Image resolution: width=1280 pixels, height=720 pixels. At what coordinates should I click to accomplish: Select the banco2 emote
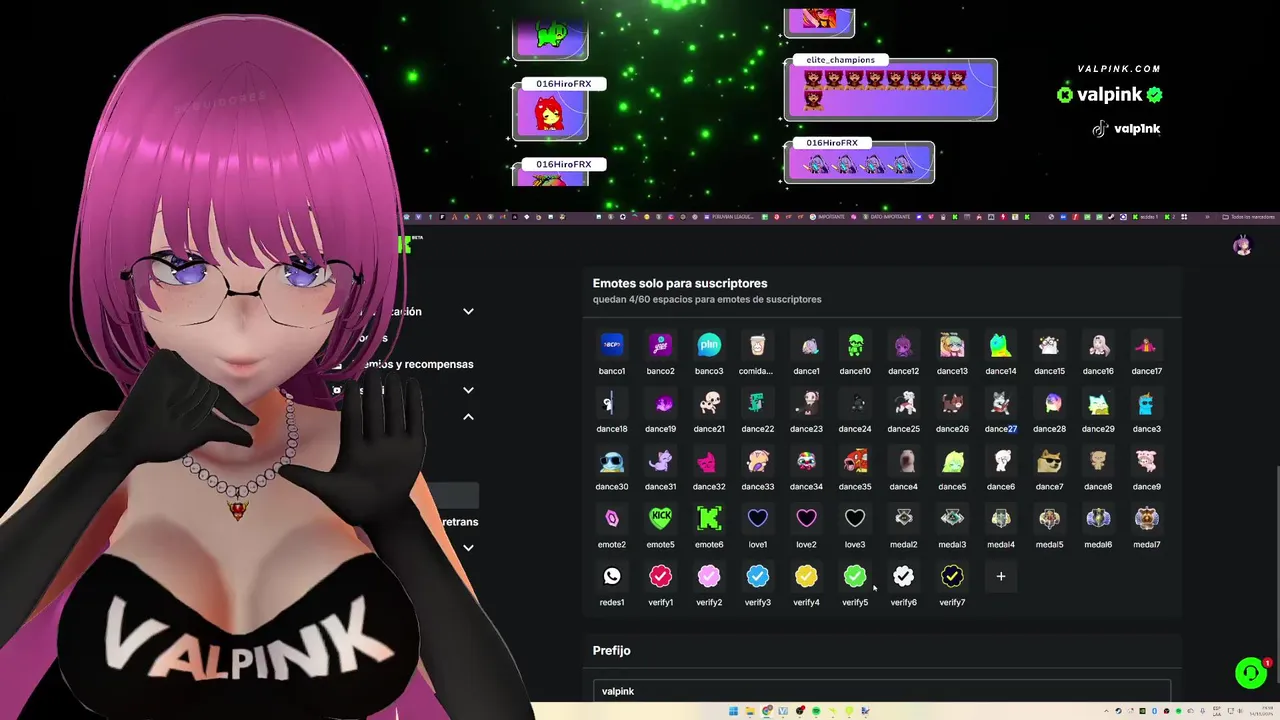(660, 346)
